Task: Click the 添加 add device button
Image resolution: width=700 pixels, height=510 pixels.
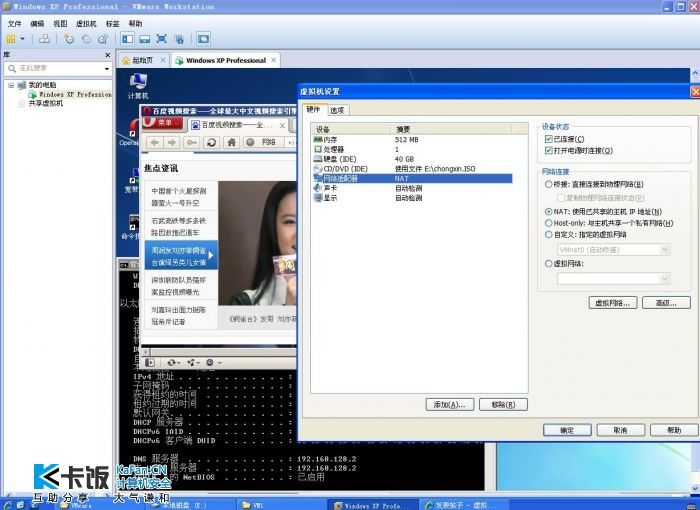Action: coord(450,405)
